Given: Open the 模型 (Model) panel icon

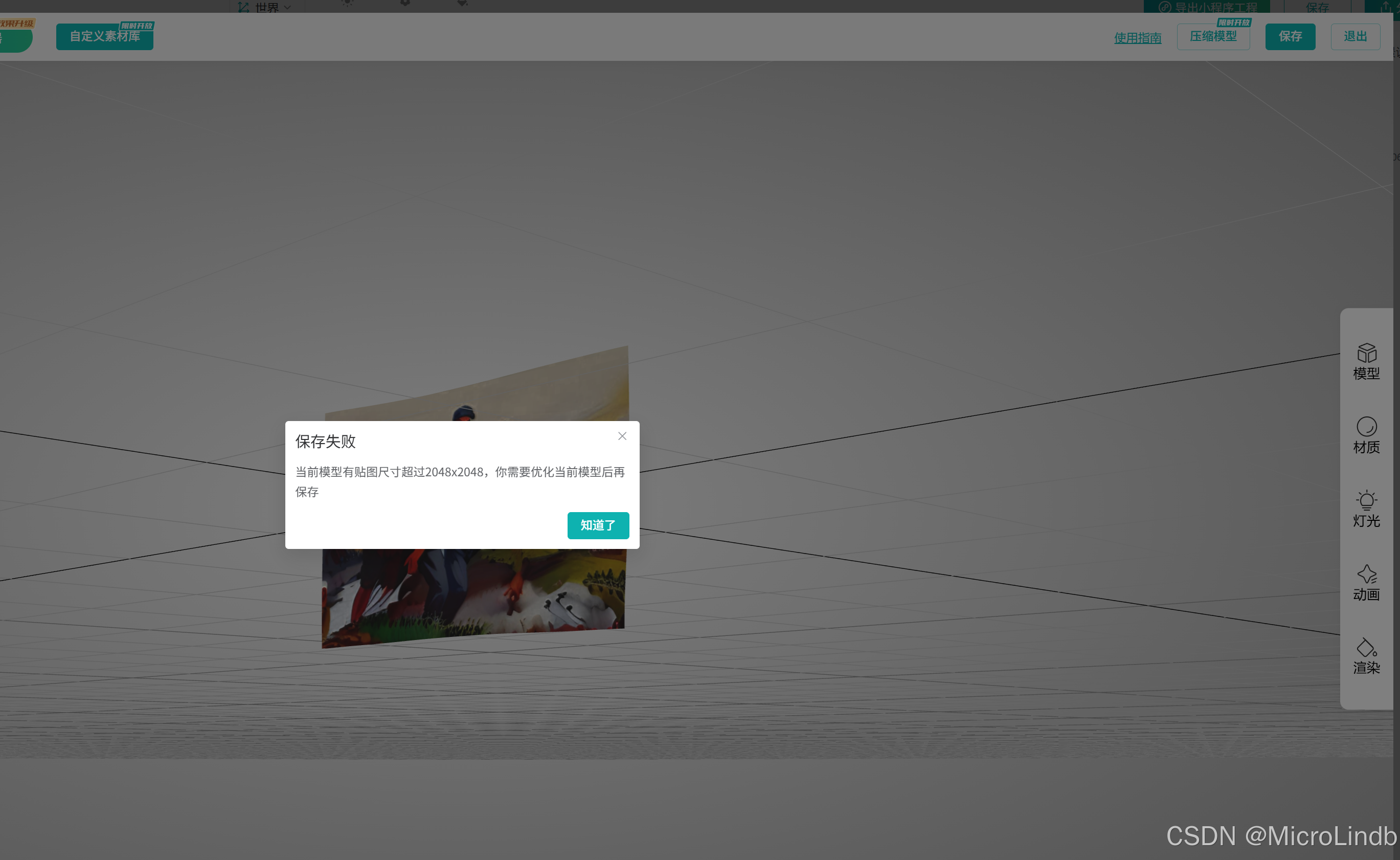Looking at the screenshot, I should pos(1366,361).
